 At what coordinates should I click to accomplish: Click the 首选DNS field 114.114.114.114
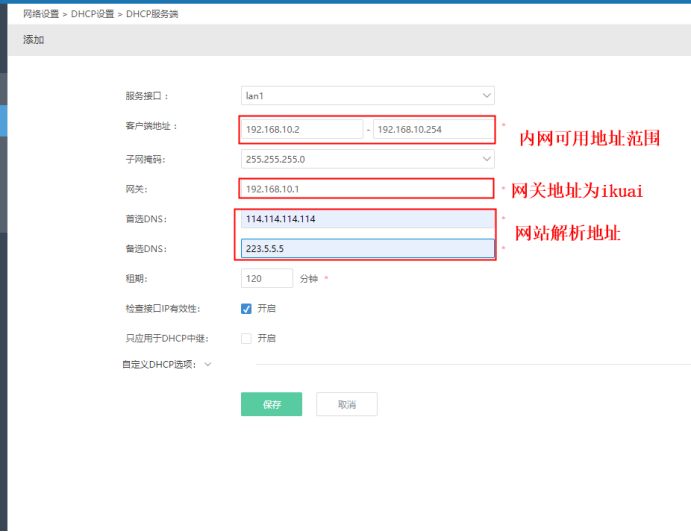367,219
